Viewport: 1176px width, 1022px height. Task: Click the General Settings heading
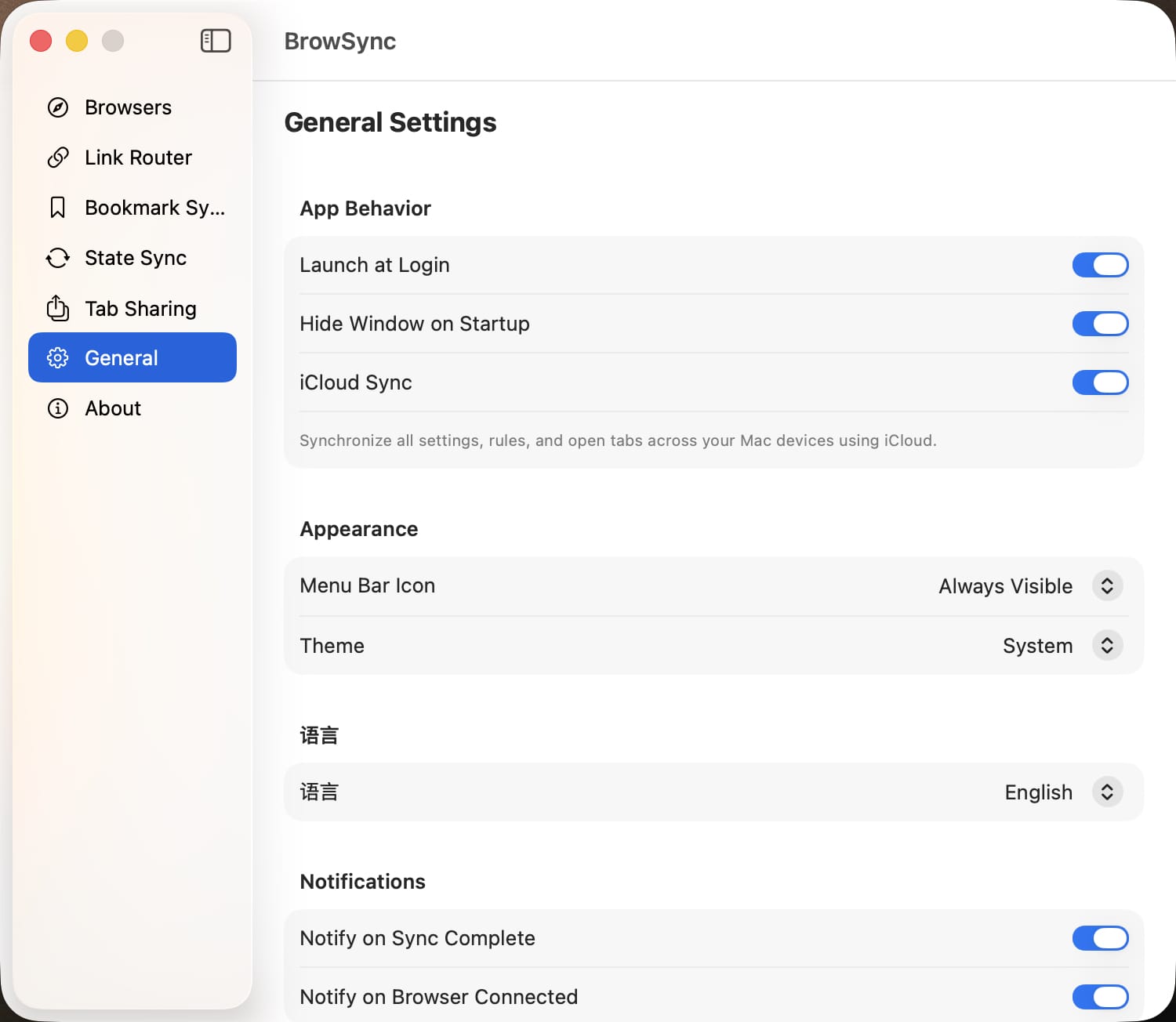pyautogui.click(x=390, y=122)
